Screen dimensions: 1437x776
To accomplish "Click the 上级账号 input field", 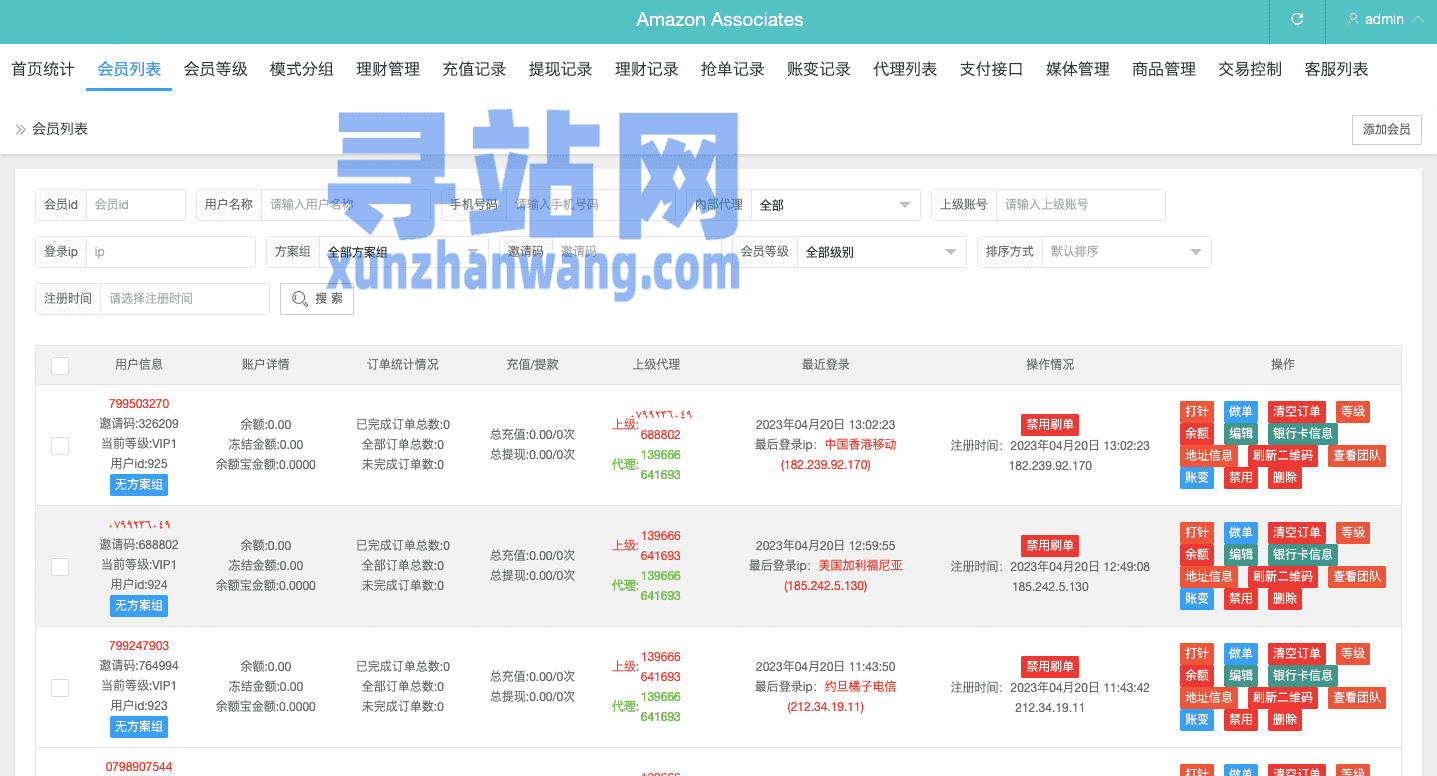I will click(1081, 205).
